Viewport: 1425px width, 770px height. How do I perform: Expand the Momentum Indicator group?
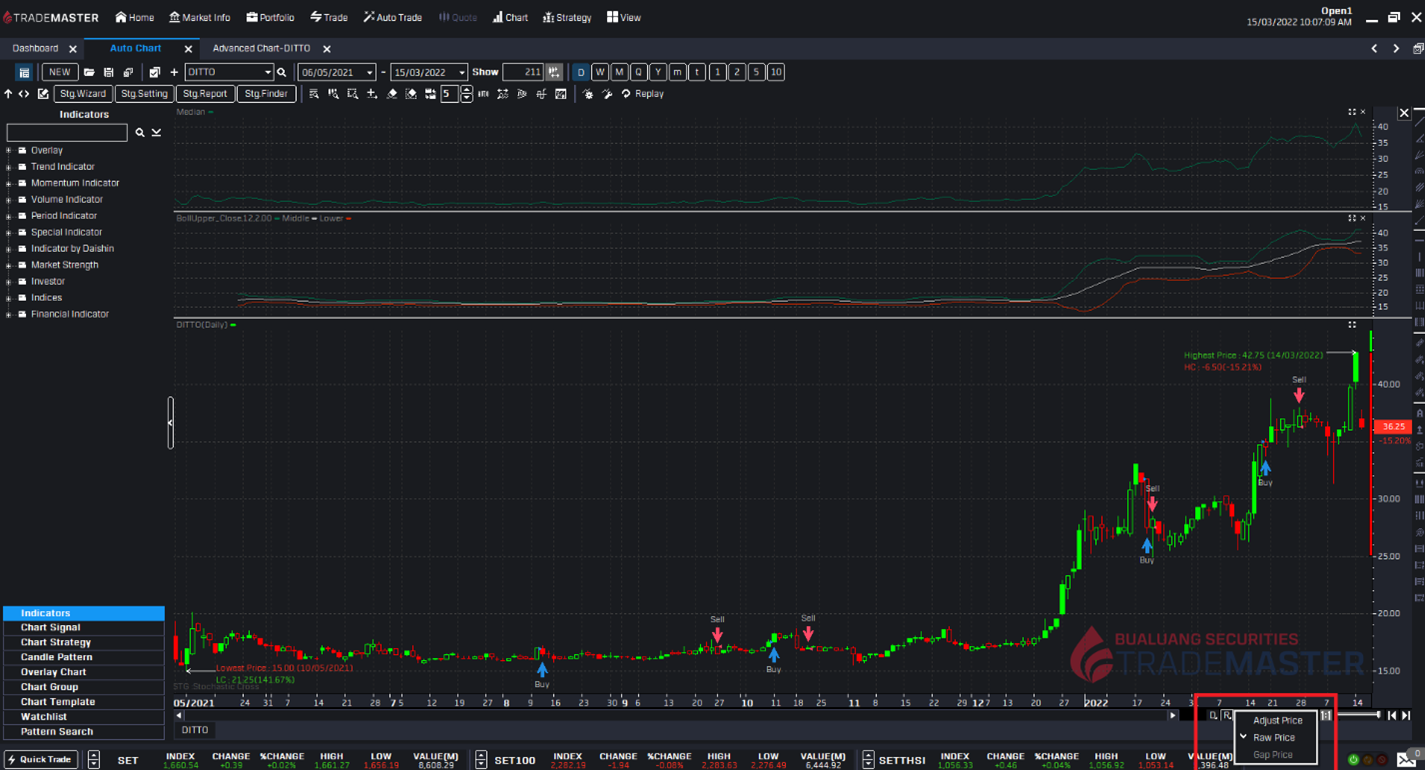9,183
